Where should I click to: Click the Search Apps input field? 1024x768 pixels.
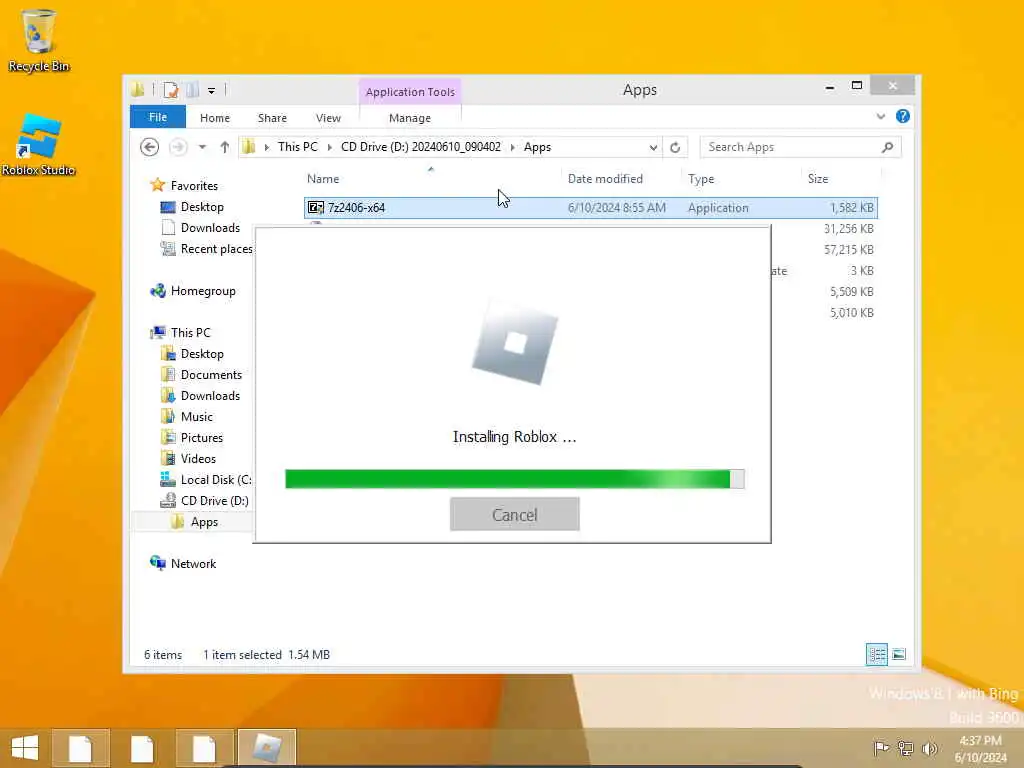[x=790, y=147]
